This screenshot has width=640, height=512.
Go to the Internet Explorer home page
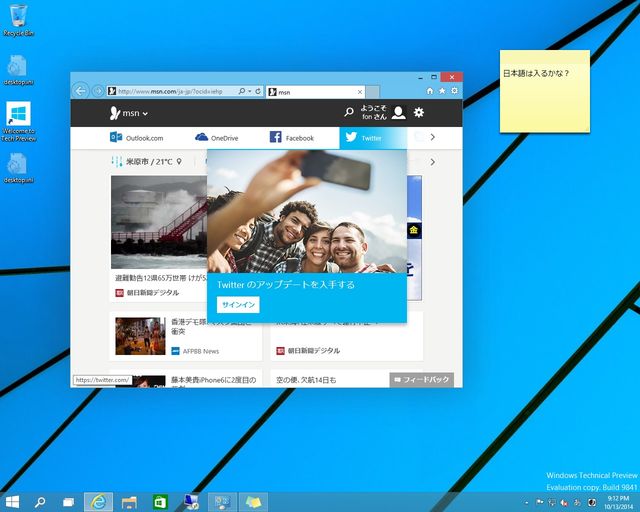[429, 91]
